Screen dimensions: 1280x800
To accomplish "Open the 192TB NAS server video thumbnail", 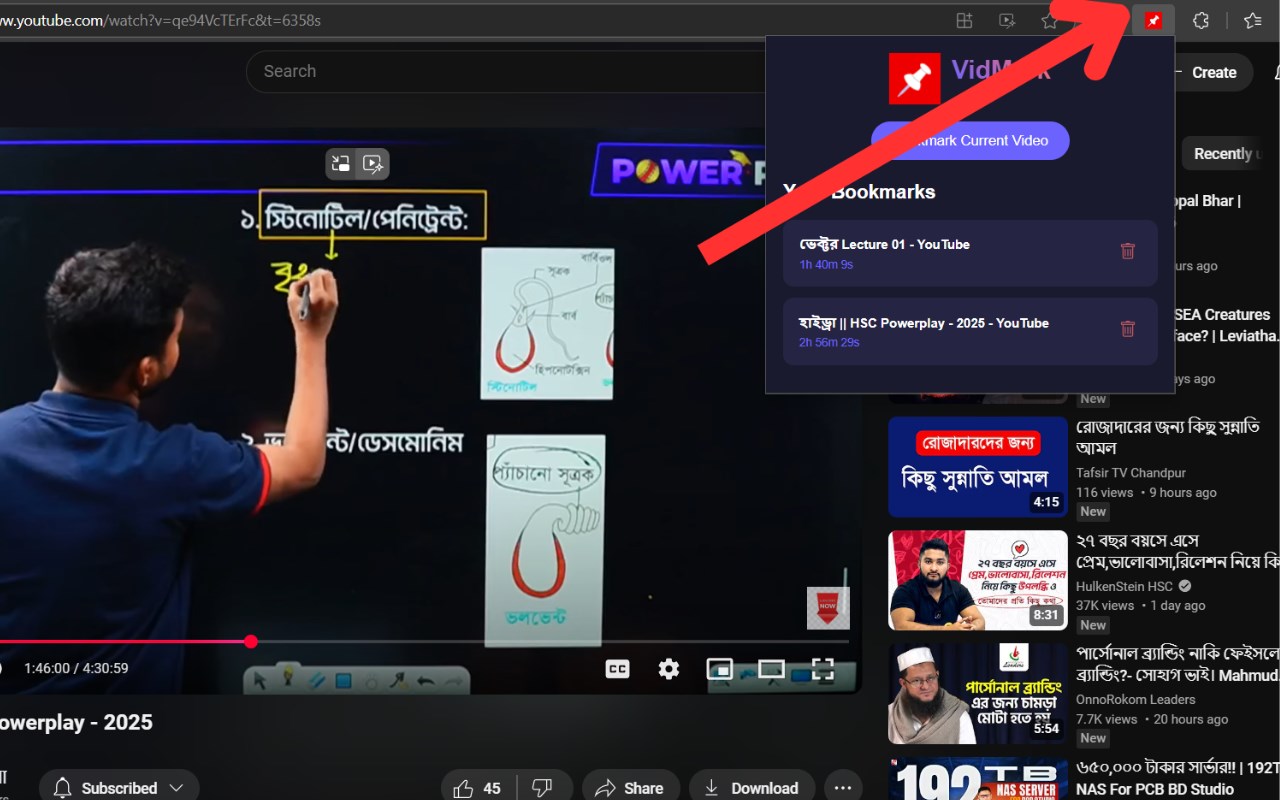I will click(x=978, y=778).
